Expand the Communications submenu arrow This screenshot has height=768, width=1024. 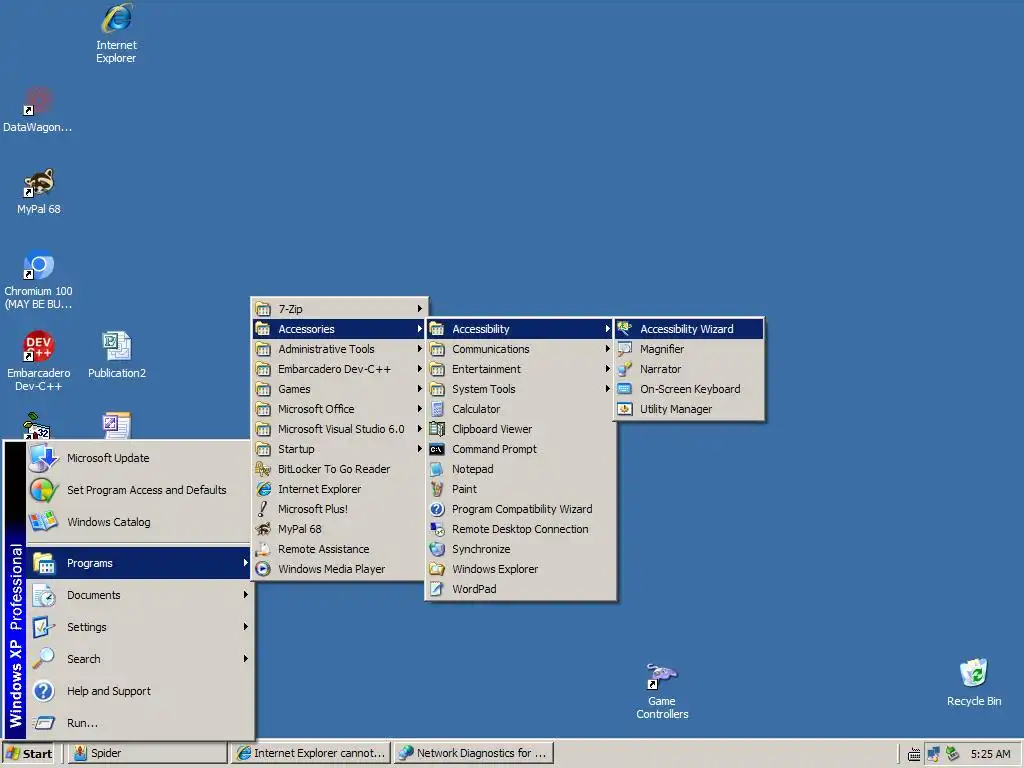608,349
